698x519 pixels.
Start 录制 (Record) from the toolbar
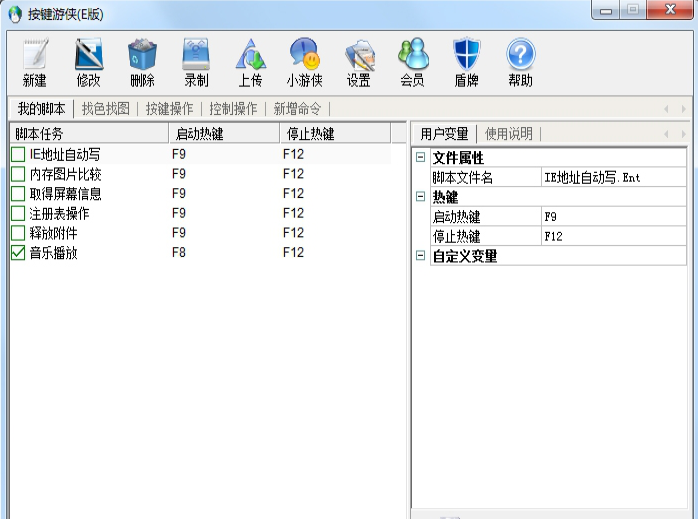pyautogui.click(x=196, y=54)
